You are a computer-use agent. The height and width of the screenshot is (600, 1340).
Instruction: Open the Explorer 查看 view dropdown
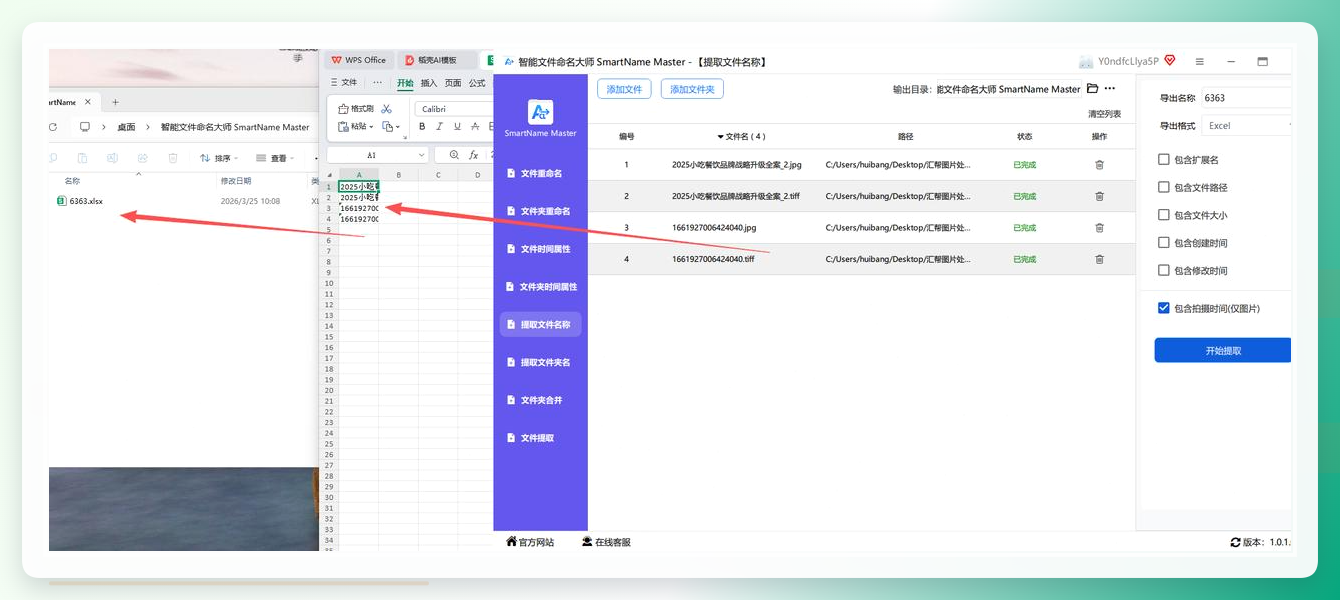coord(275,158)
